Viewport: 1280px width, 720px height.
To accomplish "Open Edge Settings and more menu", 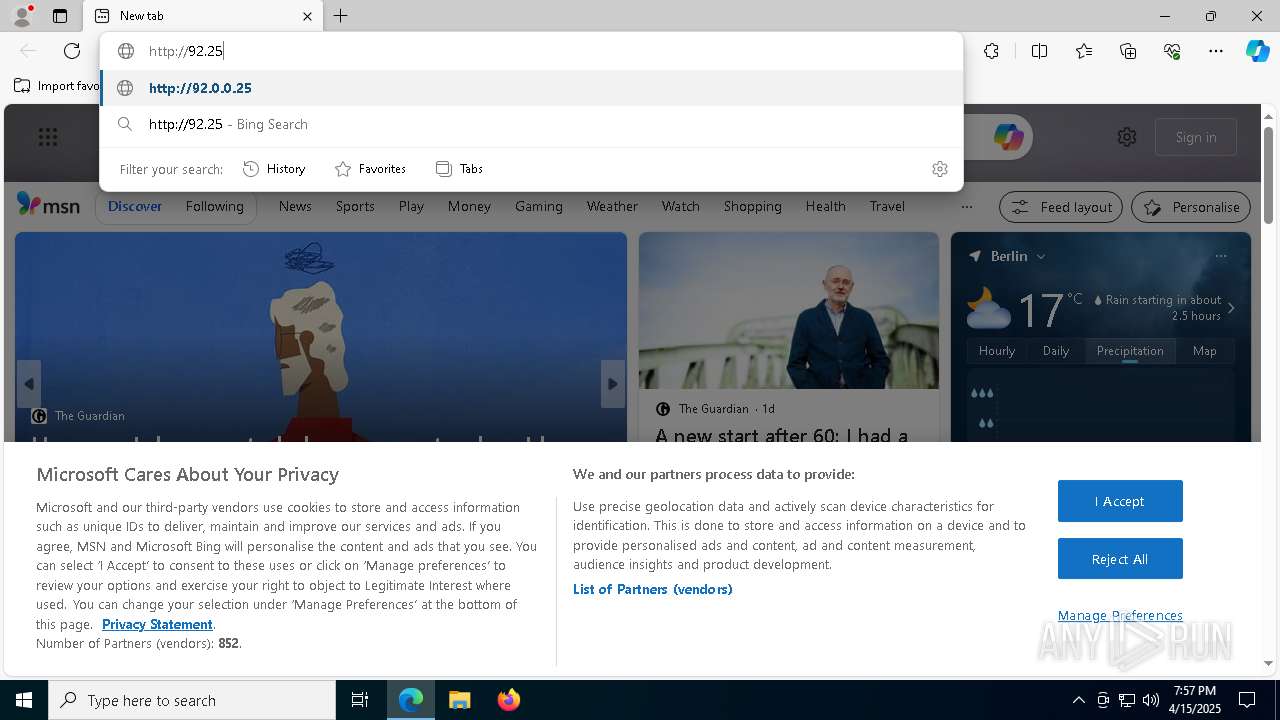I will [x=1216, y=51].
